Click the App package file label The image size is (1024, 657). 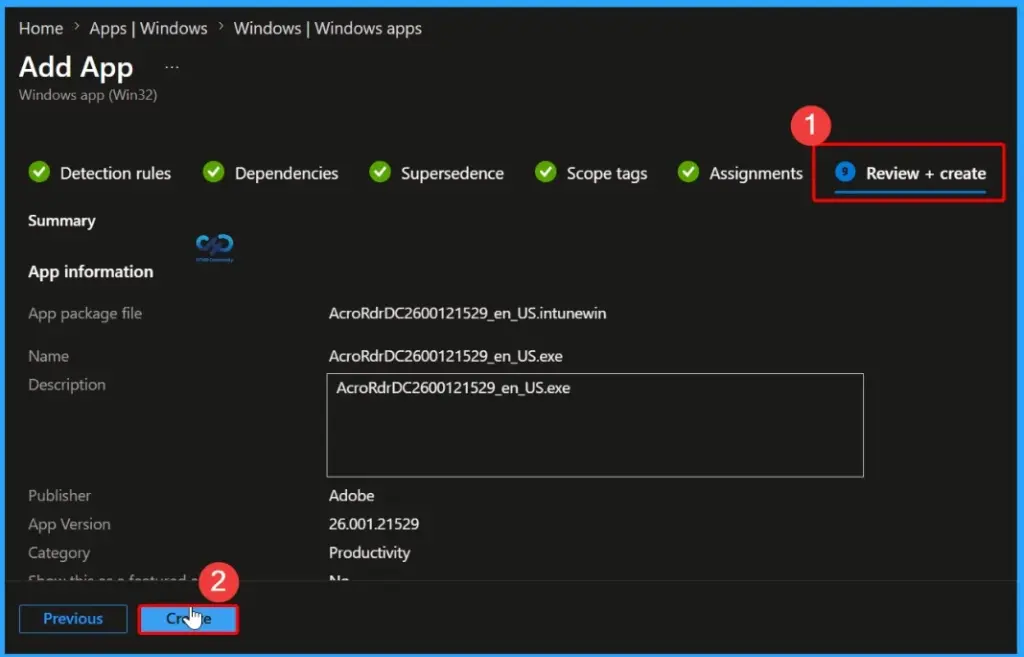coord(85,313)
